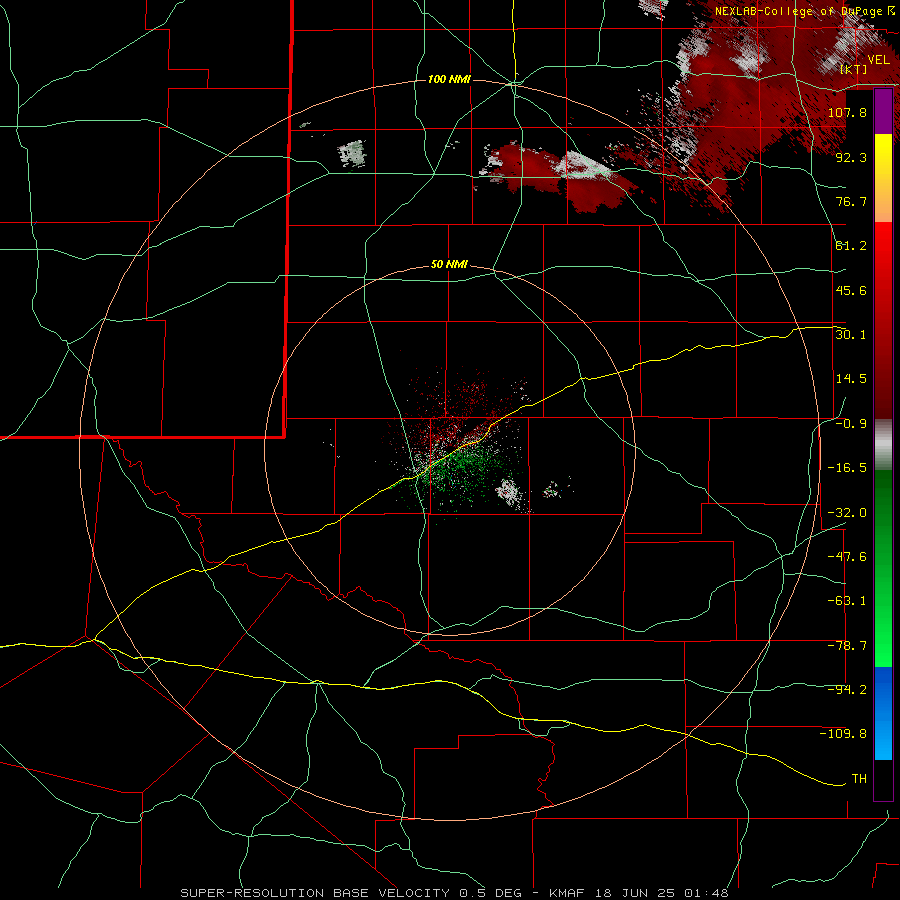Click the 30.1 velocity scale value

(851, 335)
